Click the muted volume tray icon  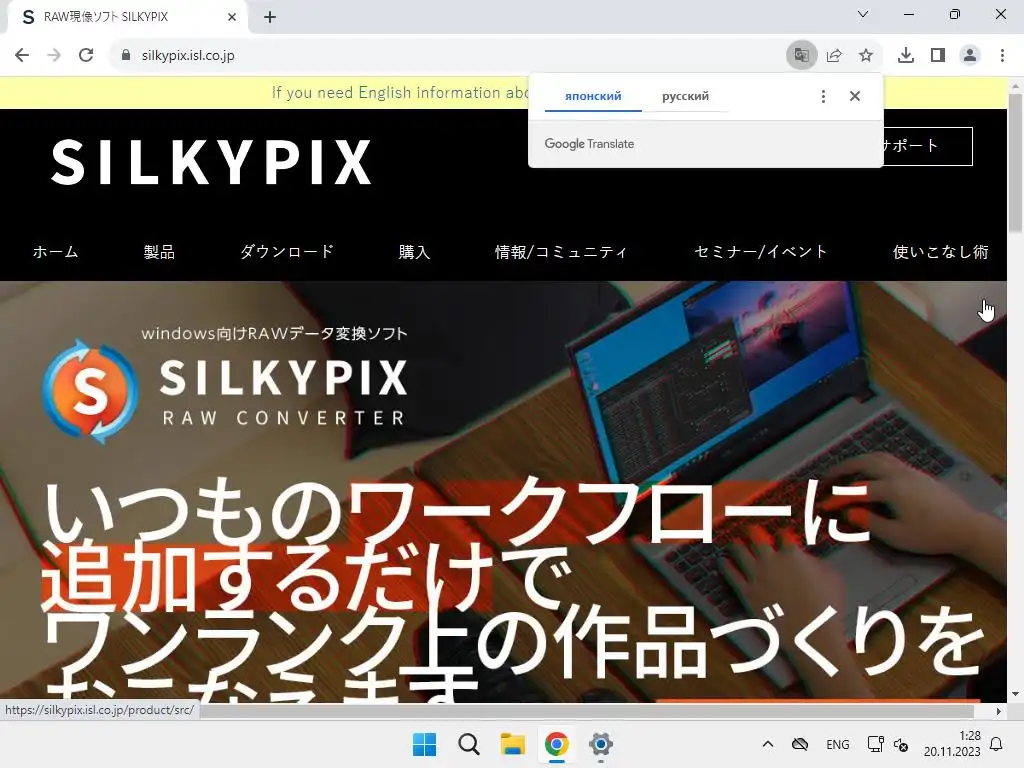(x=901, y=744)
